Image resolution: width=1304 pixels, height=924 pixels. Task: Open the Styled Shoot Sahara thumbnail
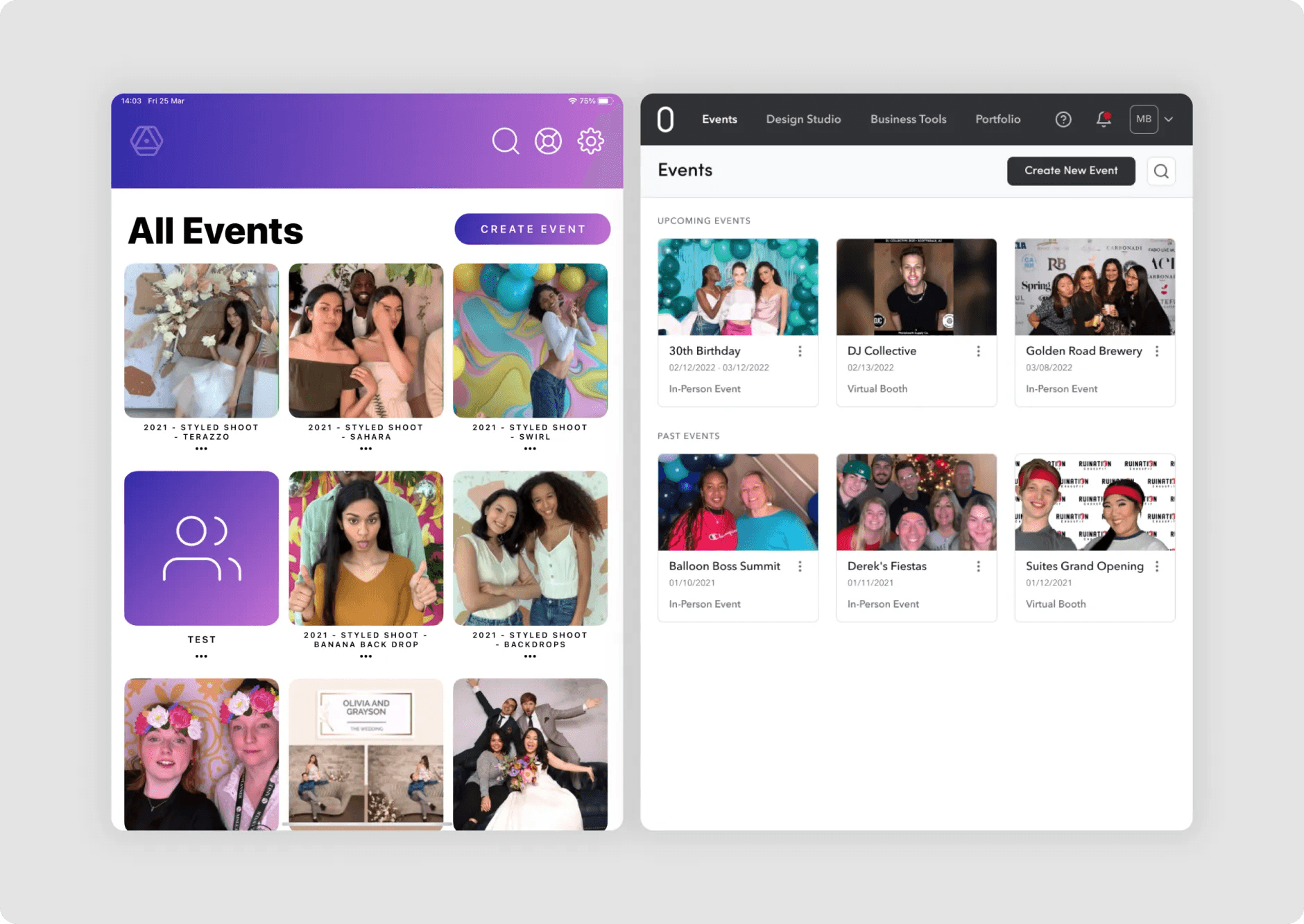(x=366, y=341)
